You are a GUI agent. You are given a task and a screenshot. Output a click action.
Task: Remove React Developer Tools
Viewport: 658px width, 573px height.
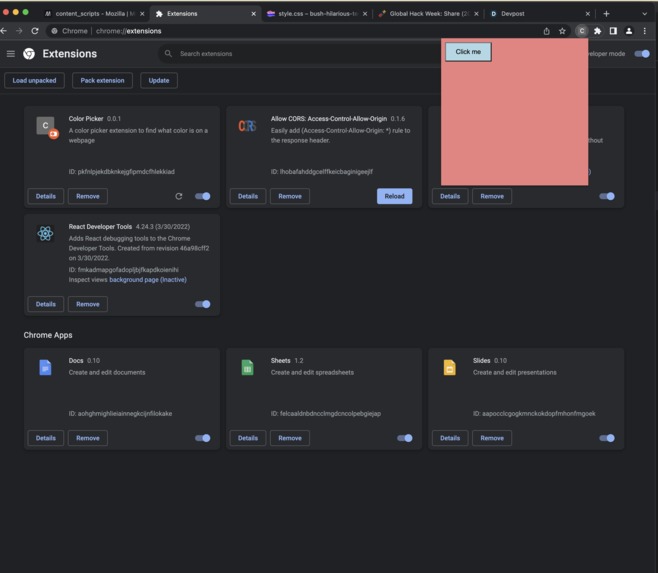tap(88, 304)
